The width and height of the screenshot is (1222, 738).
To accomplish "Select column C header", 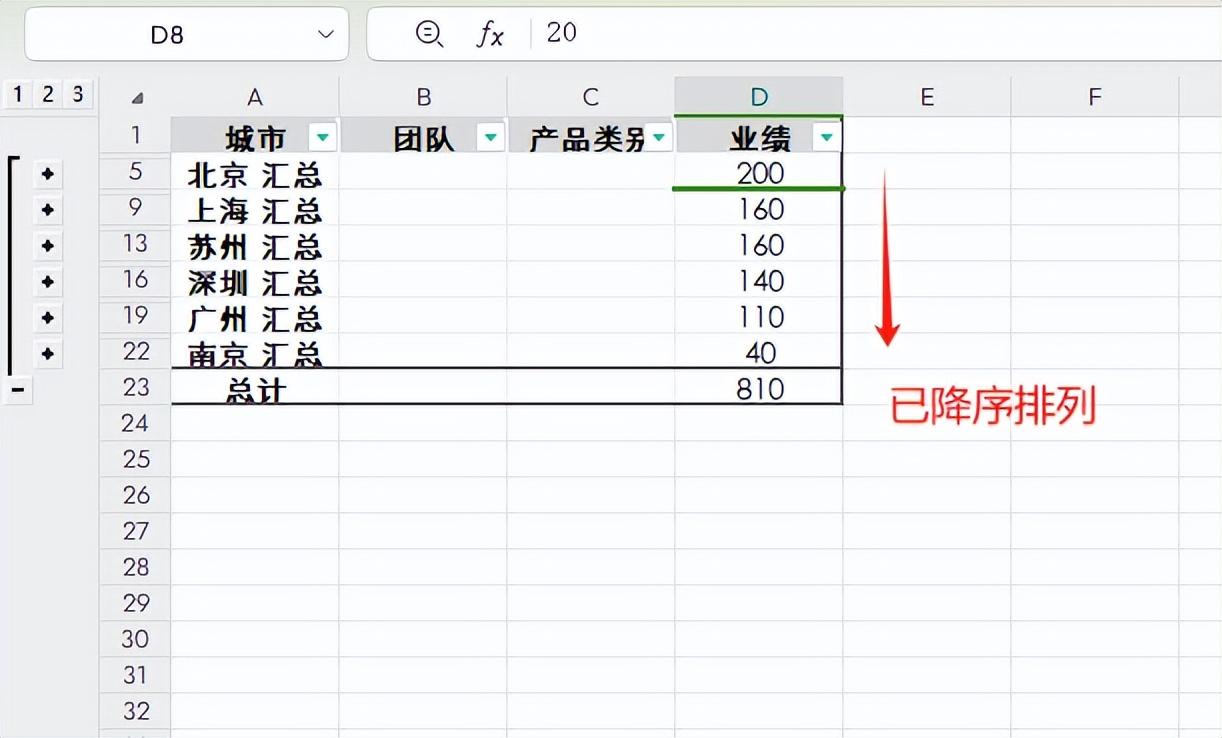I will point(591,97).
